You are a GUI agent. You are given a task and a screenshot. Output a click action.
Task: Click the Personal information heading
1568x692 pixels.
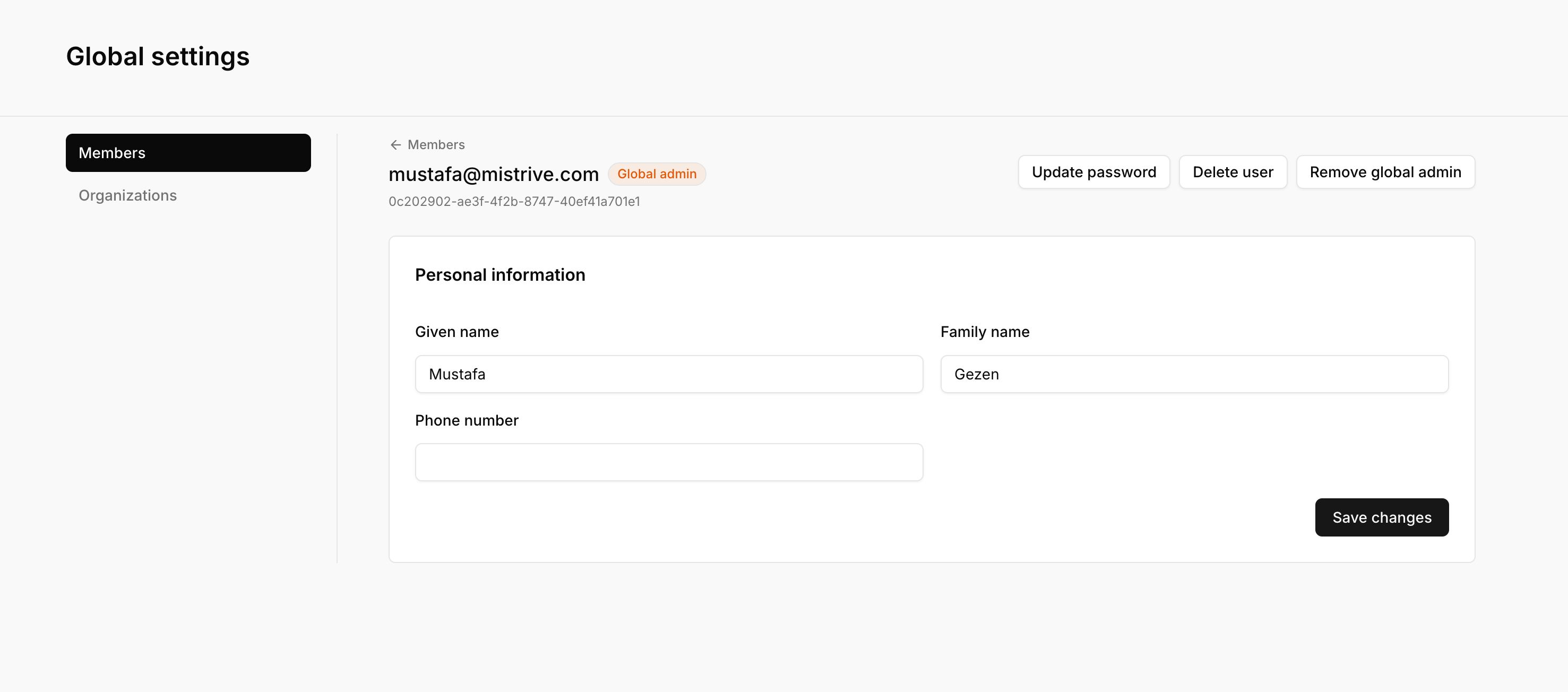click(499, 274)
